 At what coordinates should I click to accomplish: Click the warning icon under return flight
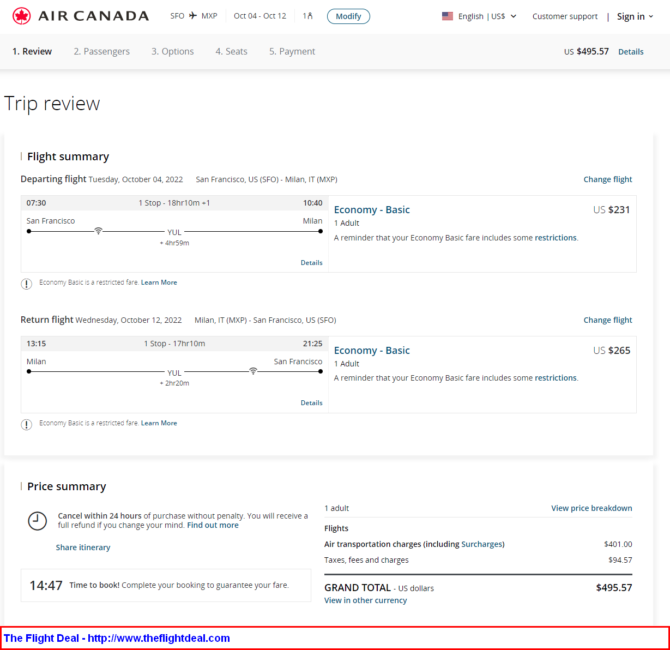(x=26, y=424)
